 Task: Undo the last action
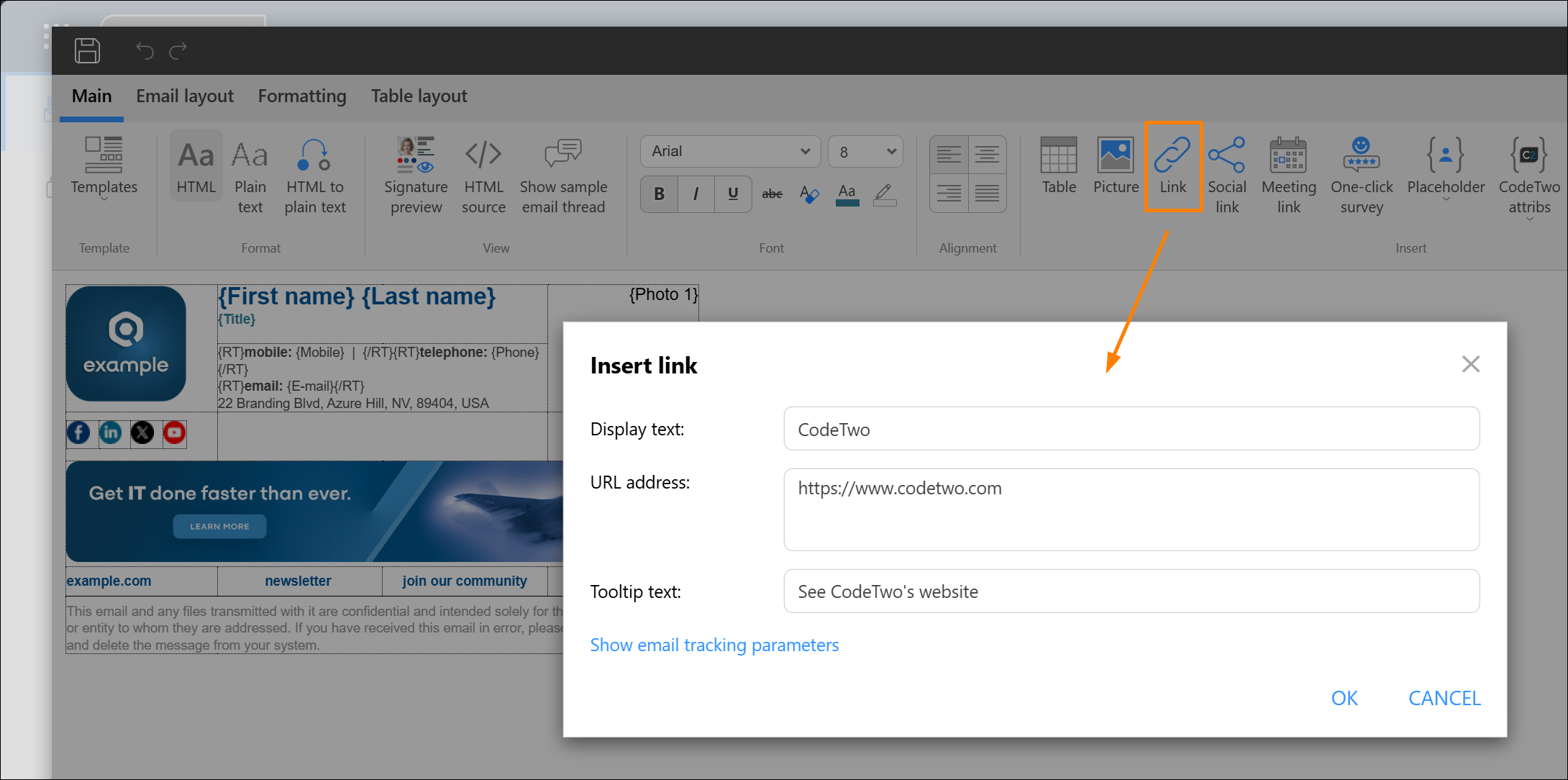point(145,50)
